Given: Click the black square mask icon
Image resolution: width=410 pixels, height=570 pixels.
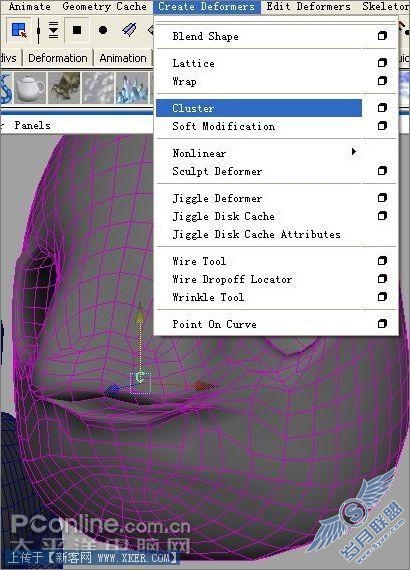Looking at the screenshot, I should click(x=77, y=30).
